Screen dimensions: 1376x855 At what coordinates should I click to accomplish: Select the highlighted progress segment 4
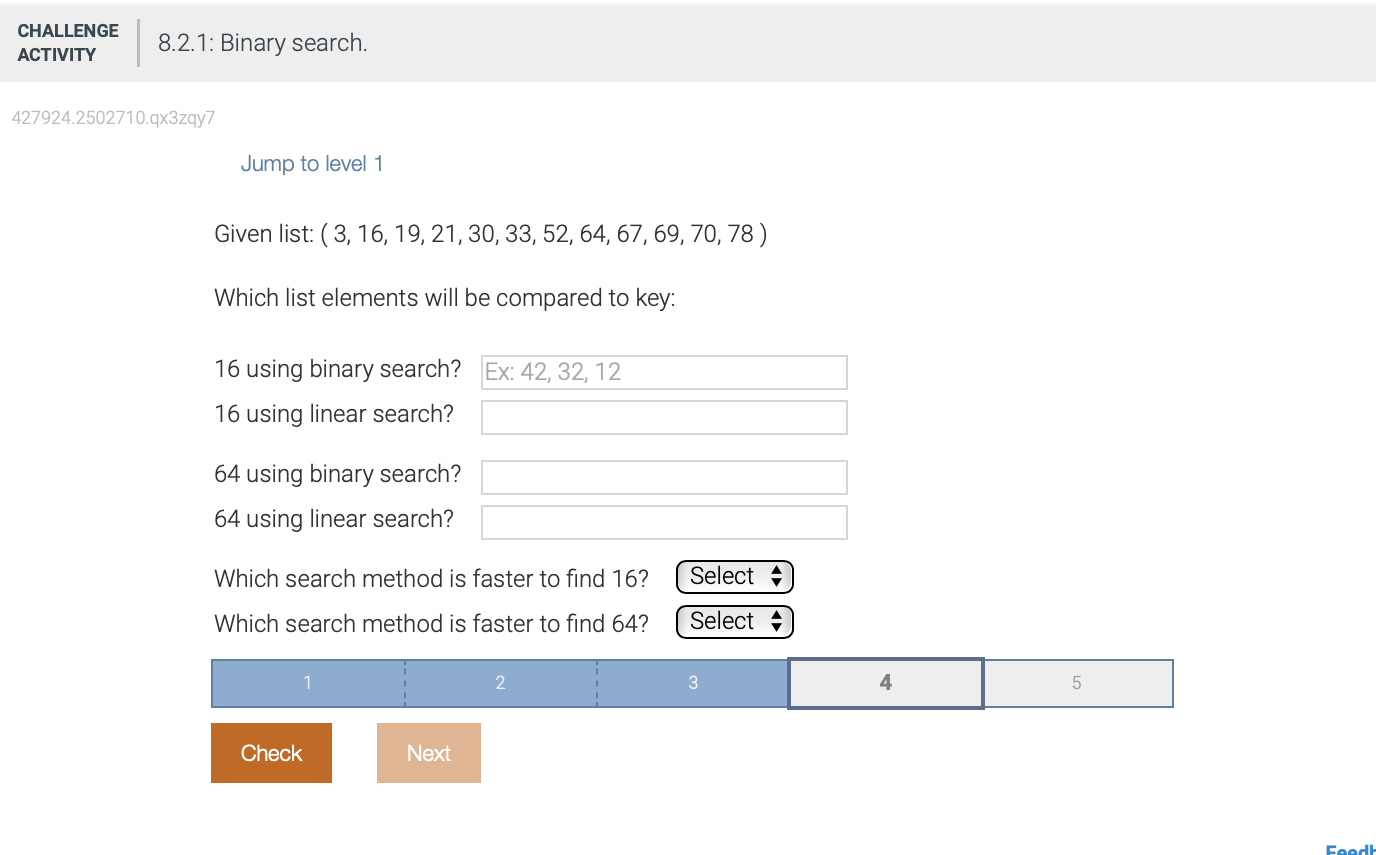pos(885,683)
